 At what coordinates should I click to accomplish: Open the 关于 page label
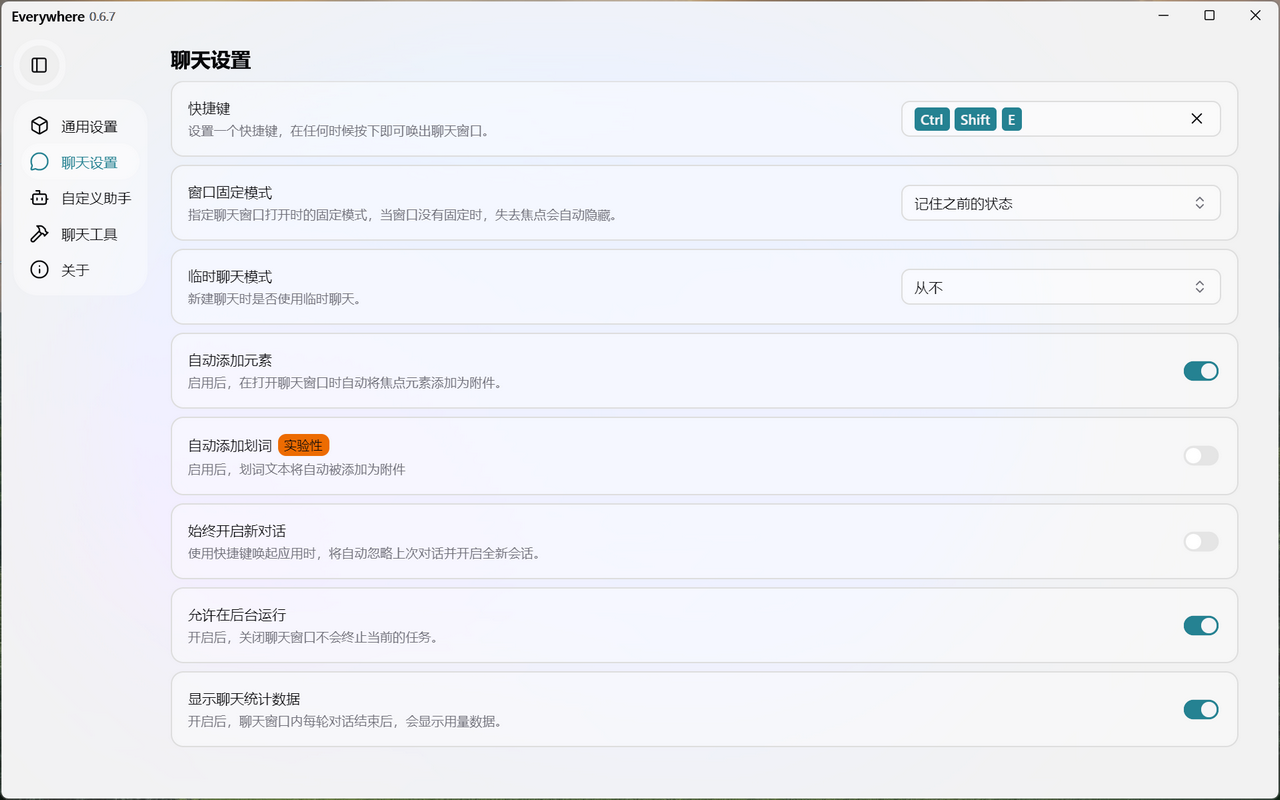(x=76, y=270)
